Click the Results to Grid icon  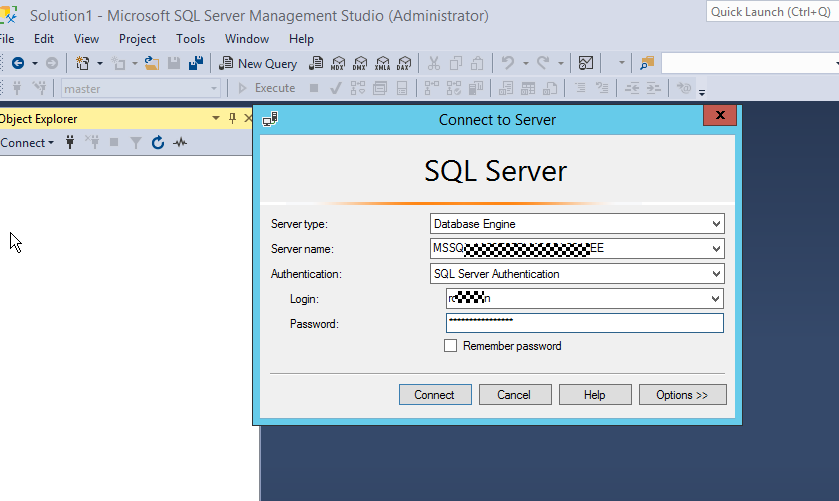pos(528,88)
